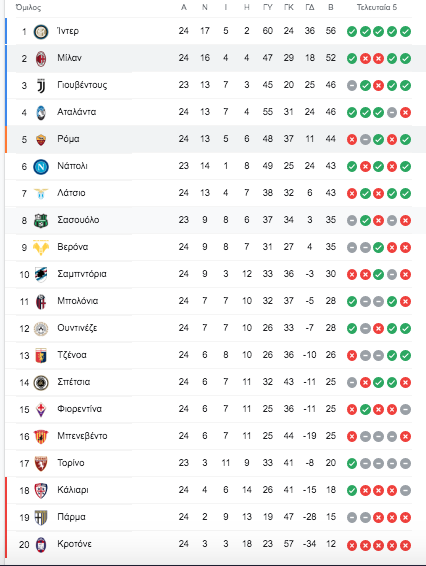
Task: Open the Juventus logo icon
Action: pyautogui.click(x=41, y=86)
